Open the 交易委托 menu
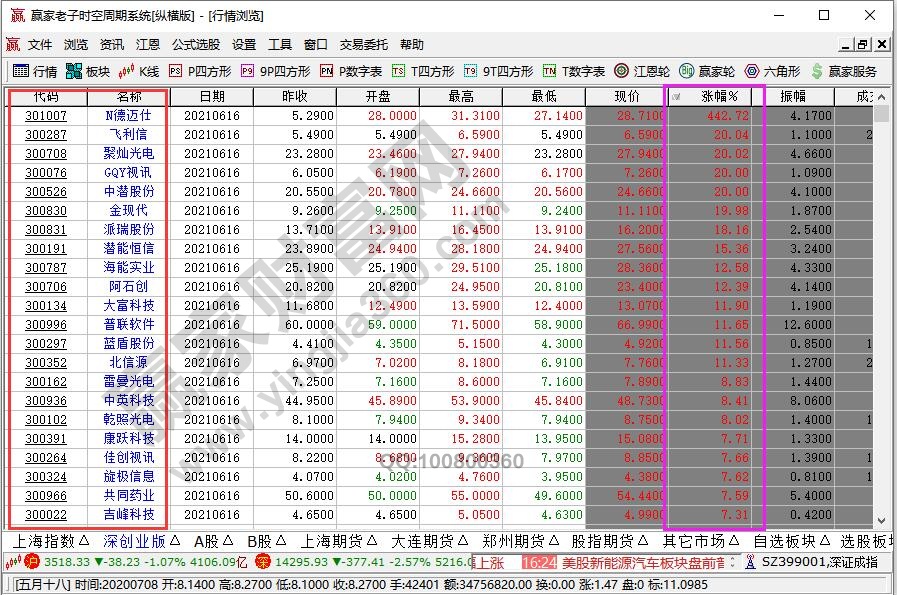 [x=364, y=45]
